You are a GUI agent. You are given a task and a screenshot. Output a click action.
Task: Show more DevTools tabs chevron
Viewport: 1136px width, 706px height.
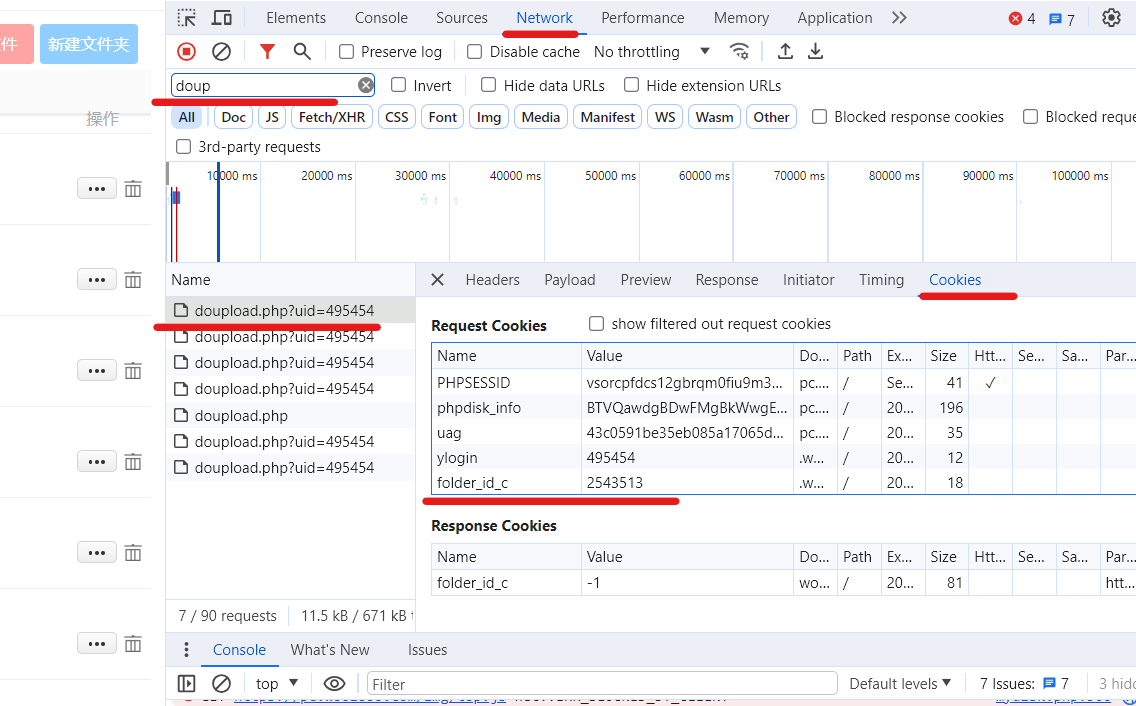(x=899, y=18)
